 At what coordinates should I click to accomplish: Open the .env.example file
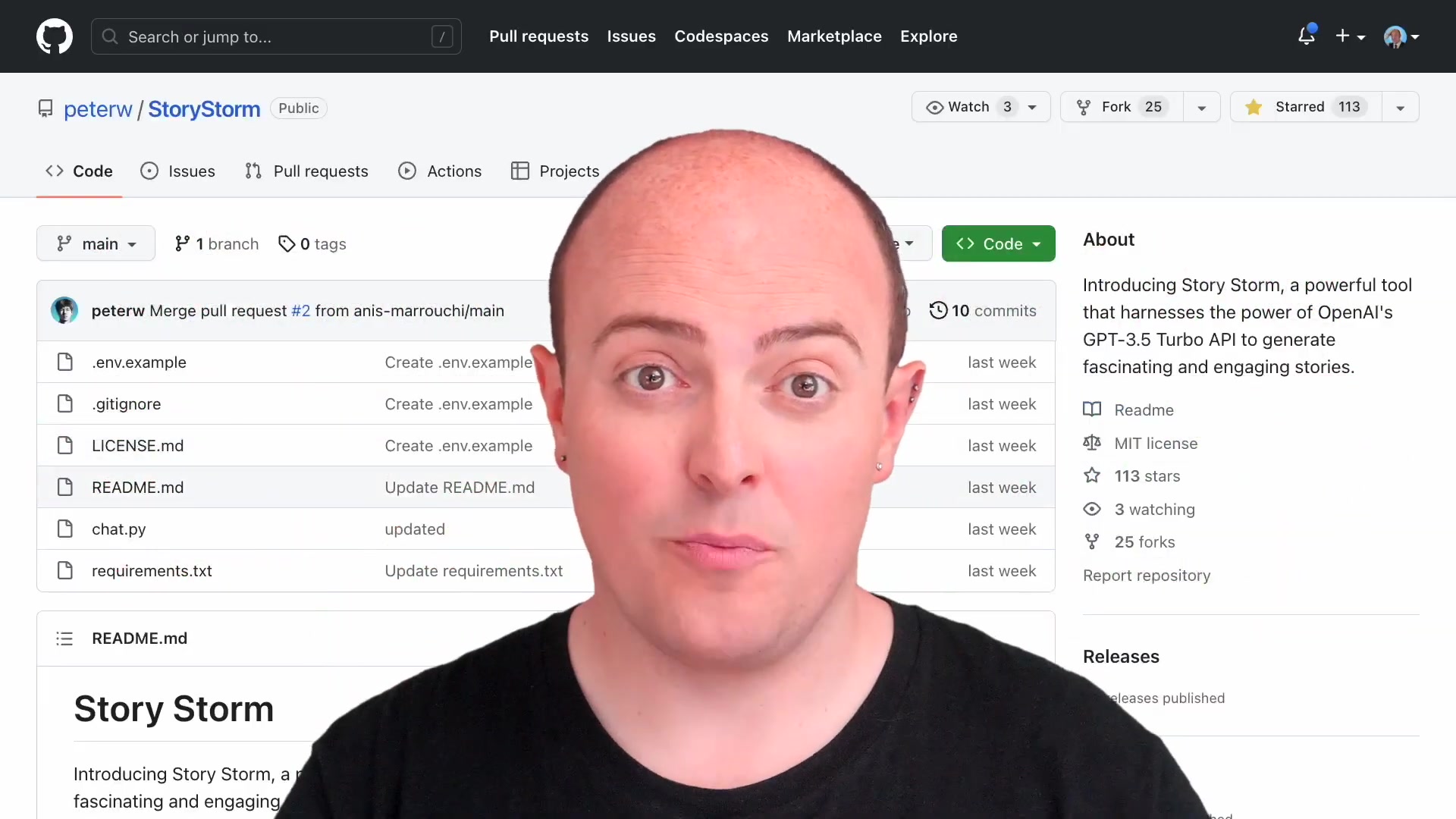pyautogui.click(x=139, y=362)
